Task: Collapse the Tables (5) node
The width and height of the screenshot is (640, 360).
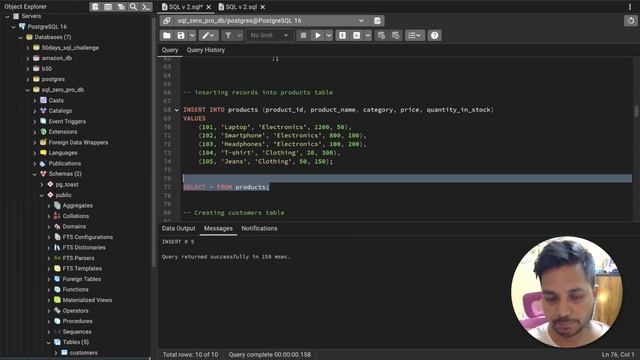Action: (x=49, y=342)
